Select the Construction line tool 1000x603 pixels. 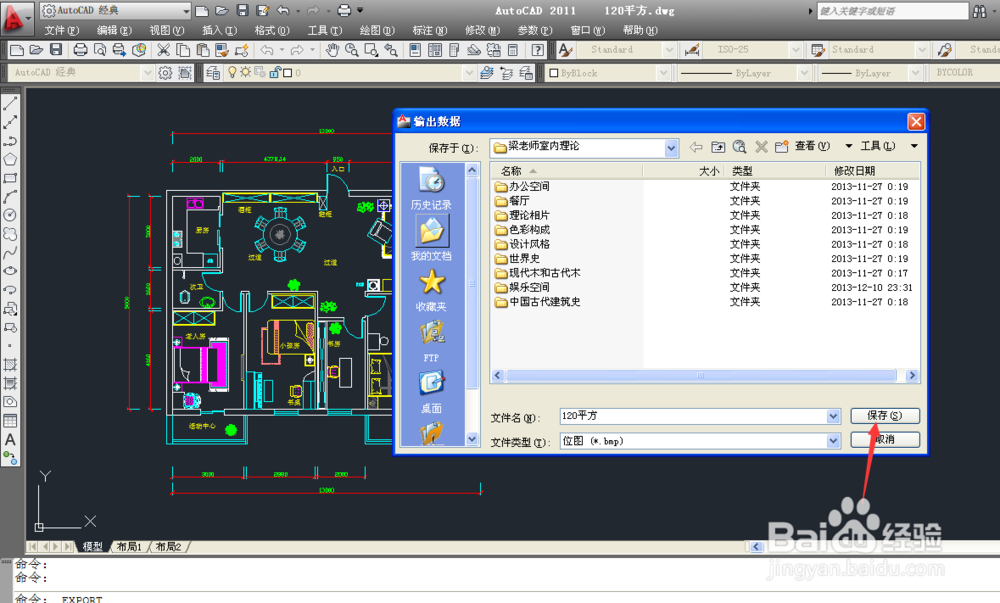10,122
